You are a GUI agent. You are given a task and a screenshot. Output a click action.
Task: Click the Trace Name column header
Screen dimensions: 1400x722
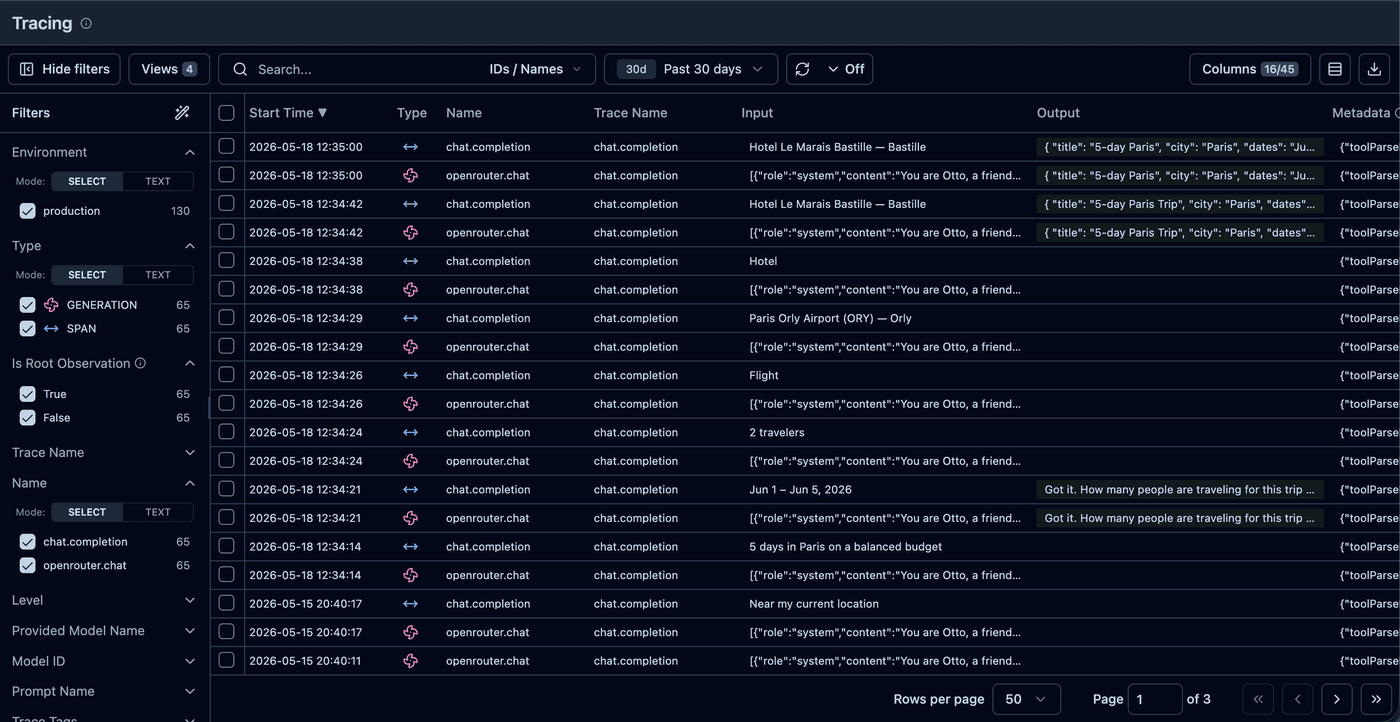(x=630, y=113)
